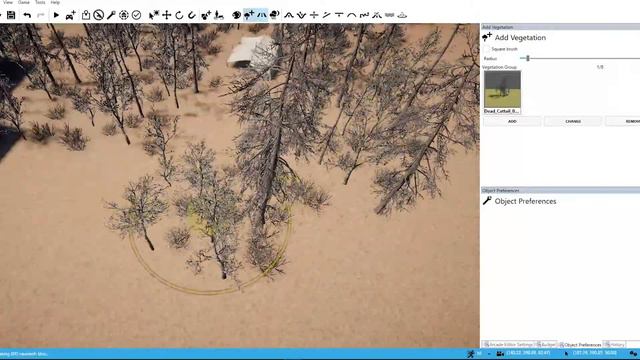Image resolution: width=640 pixels, height=360 pixels.
Task: Open the wrench settings tool in the toolbar
Action: click(111, 15)
